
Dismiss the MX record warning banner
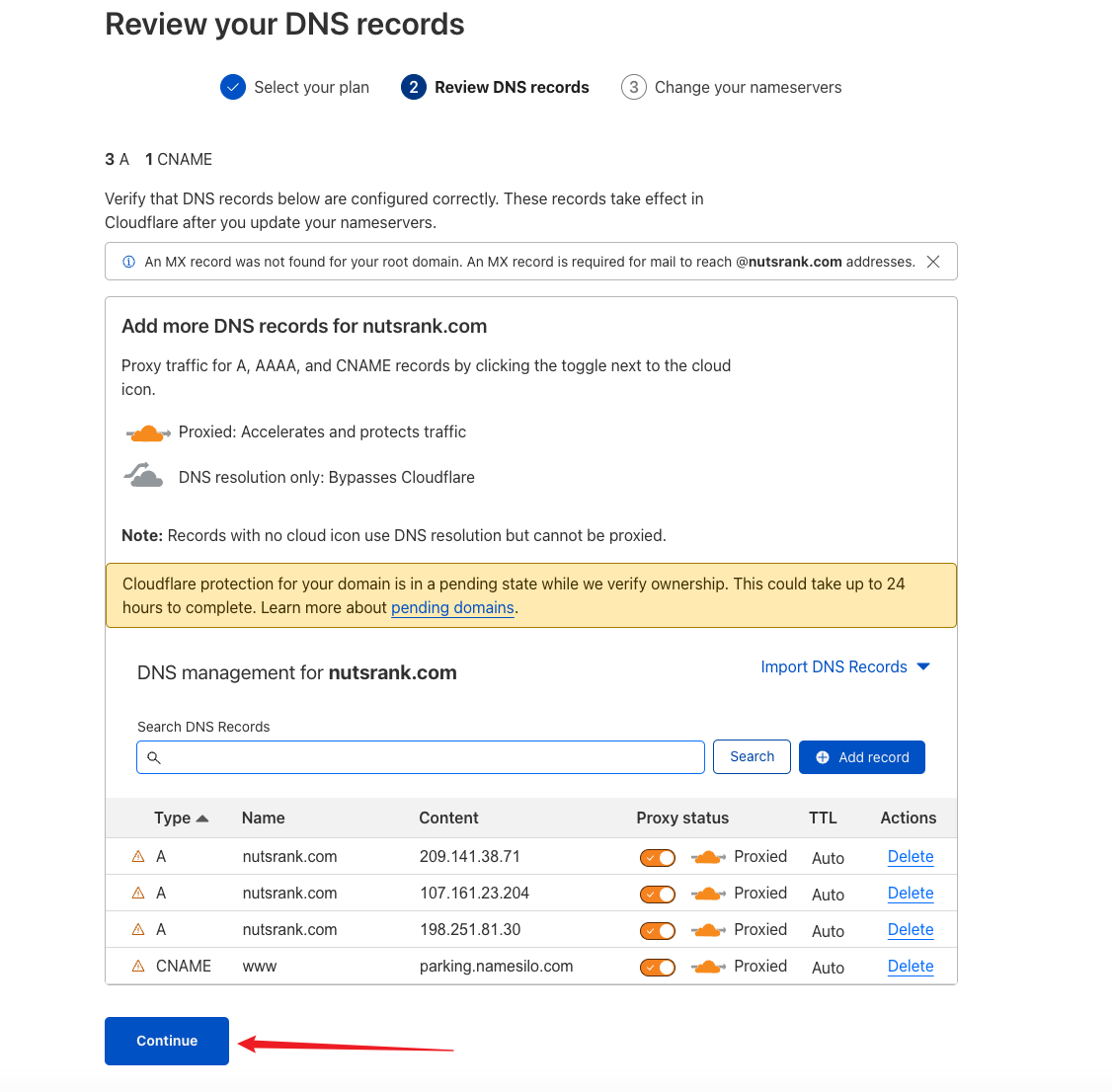tap(932, 262)
